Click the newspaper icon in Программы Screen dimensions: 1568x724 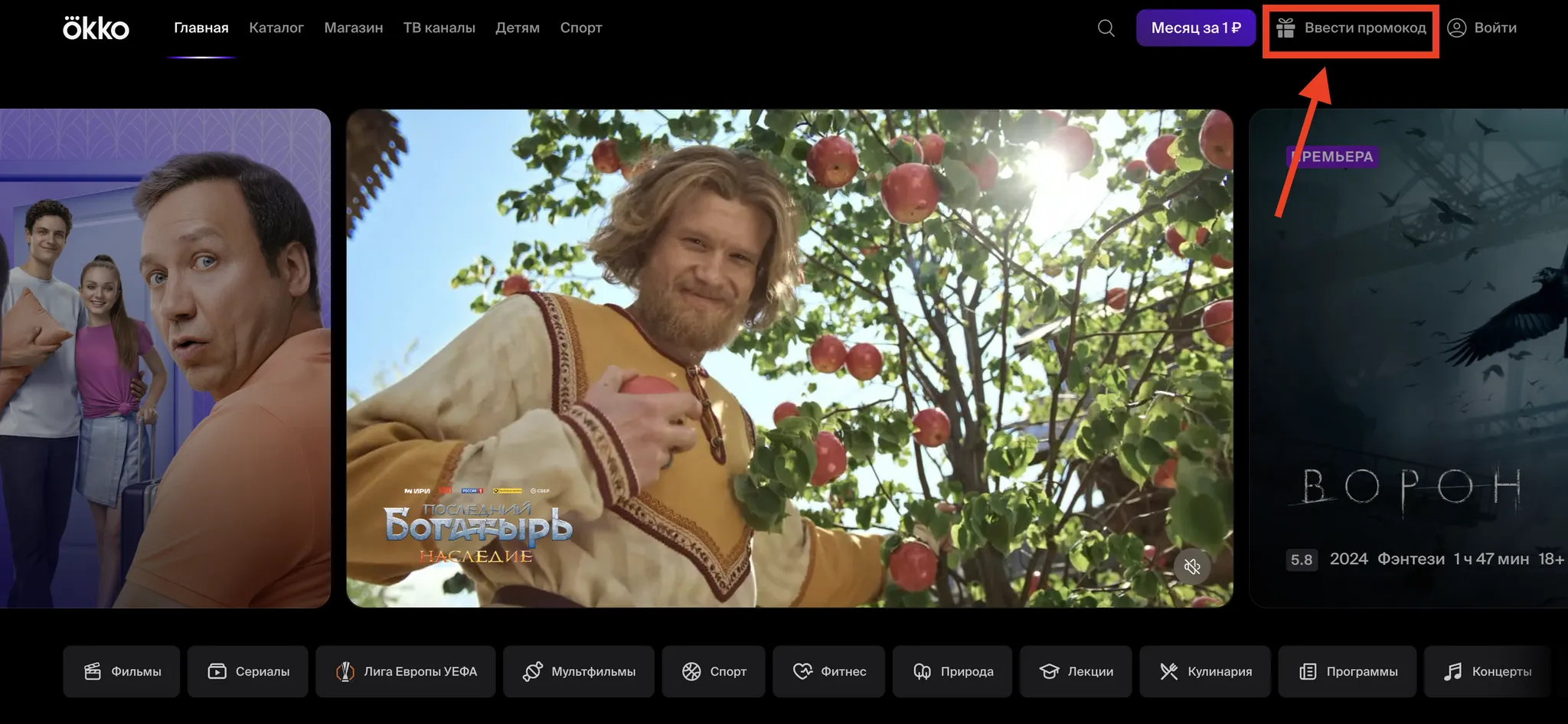coord(1308,671)
